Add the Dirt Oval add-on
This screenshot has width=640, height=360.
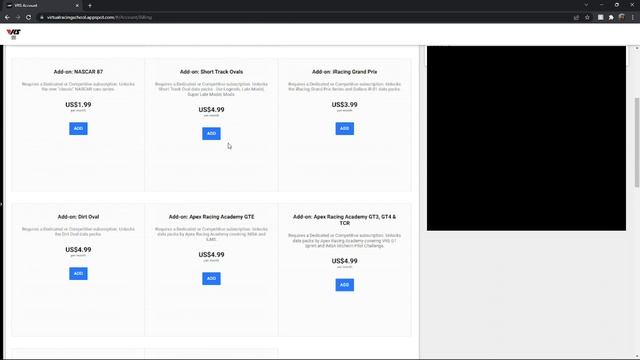pyautogui.click(x=78, y=273)
